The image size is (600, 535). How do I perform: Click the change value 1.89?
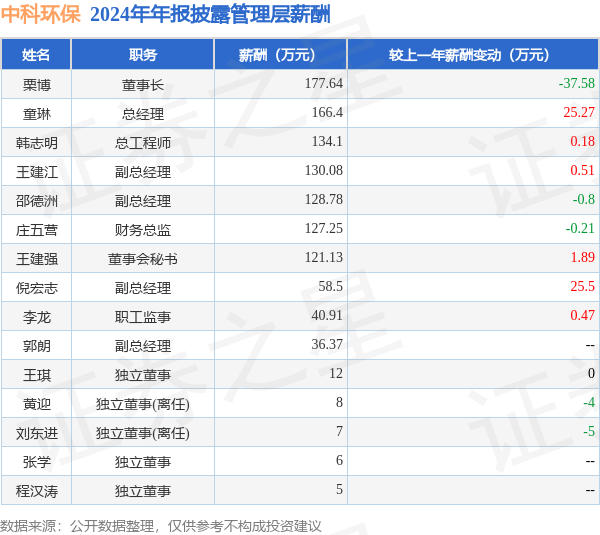[x=582, y=258]
